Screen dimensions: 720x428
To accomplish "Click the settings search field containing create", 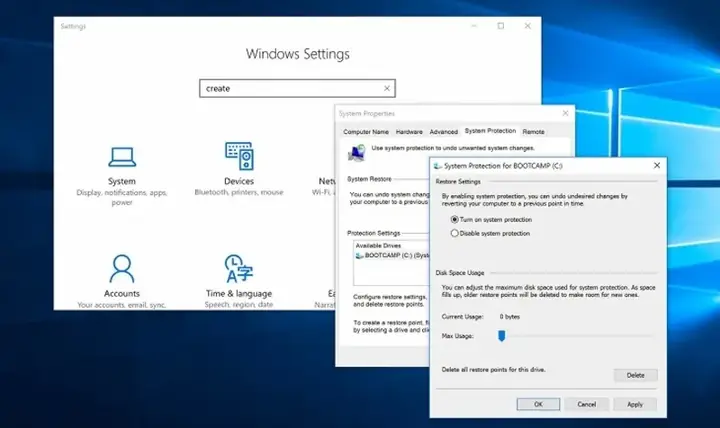I will tap(297, 88).
